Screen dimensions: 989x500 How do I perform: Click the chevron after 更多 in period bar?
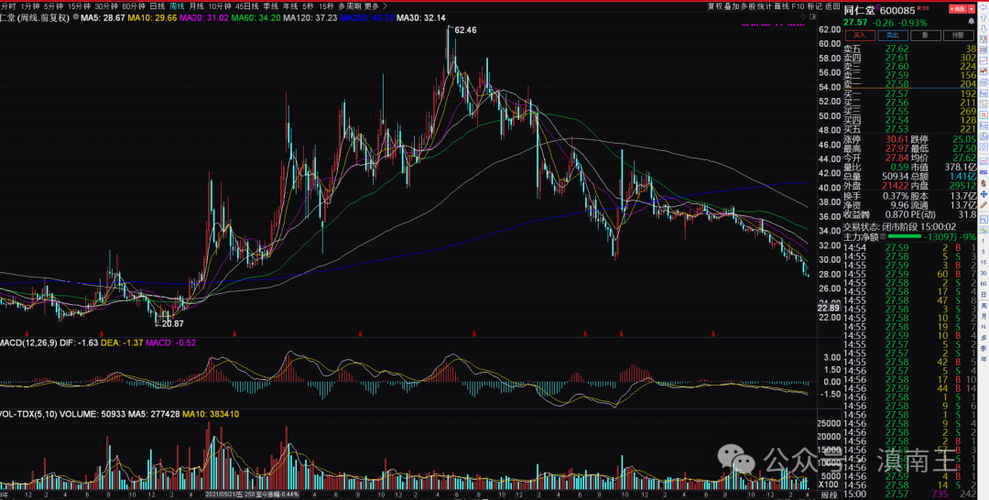point(385,6)
